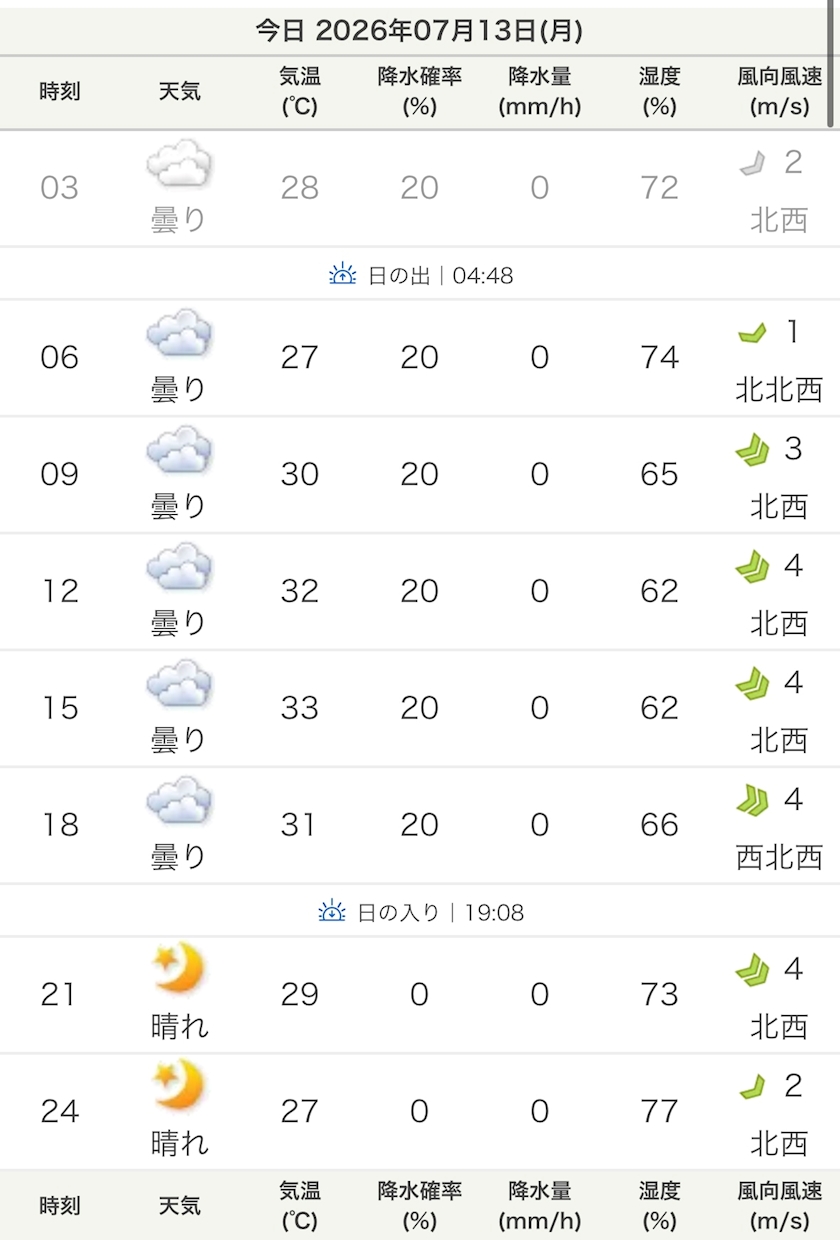Select the top 気温 (℃) column header
Screen dimensions: 840x1240
pos(299,92)
